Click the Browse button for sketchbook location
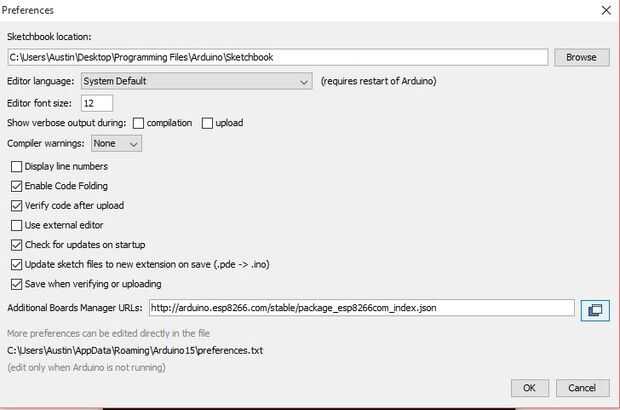Image resolution: width=620 pixels, height=410 pixels. tap(581, 57)
